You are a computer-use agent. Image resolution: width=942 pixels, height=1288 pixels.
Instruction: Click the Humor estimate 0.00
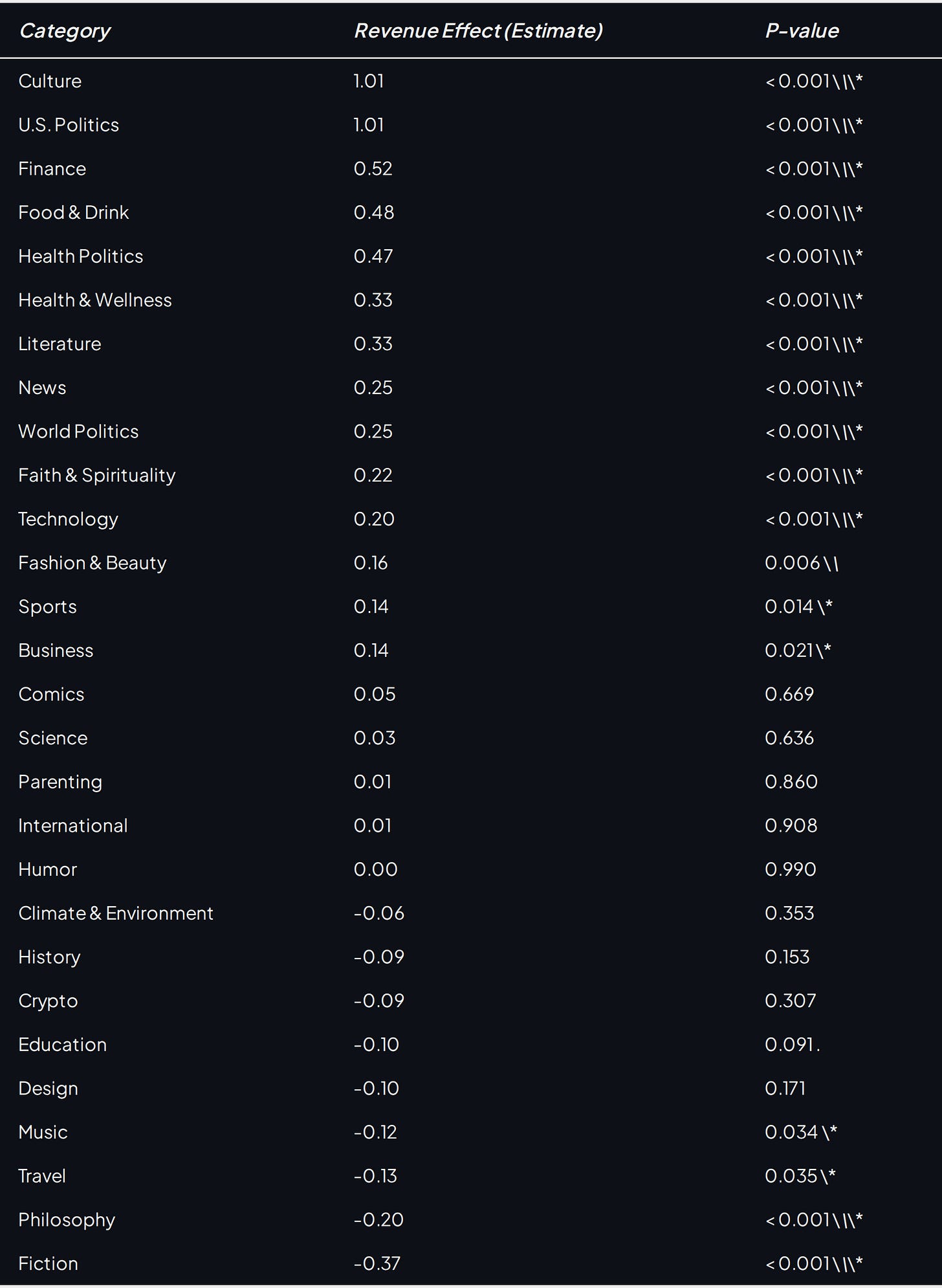click(376, 869)
